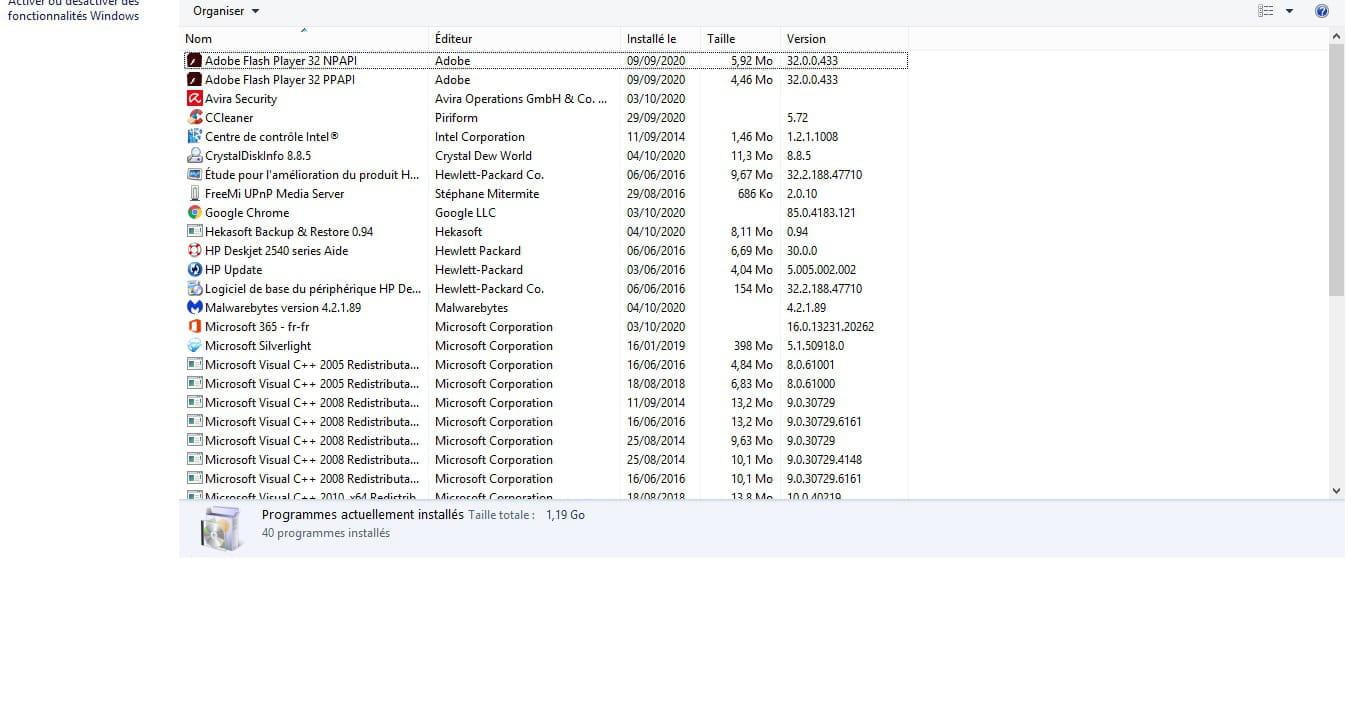This screenshot has height=728, width=1366.
Task: Sort list by Nom column header
Action: 304,39
